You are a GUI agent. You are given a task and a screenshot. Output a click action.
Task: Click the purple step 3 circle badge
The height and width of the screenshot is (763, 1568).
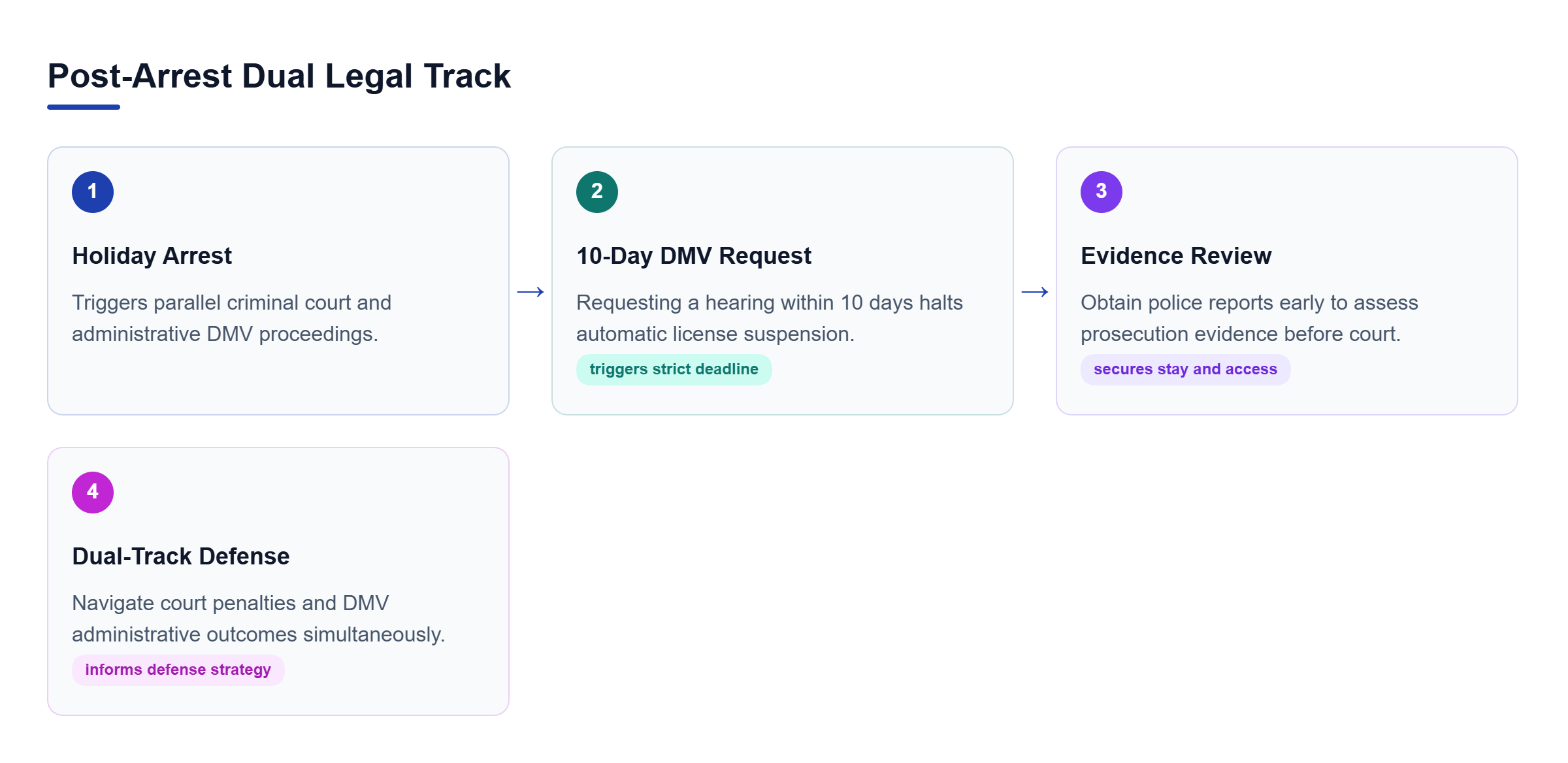(1102, 192)
